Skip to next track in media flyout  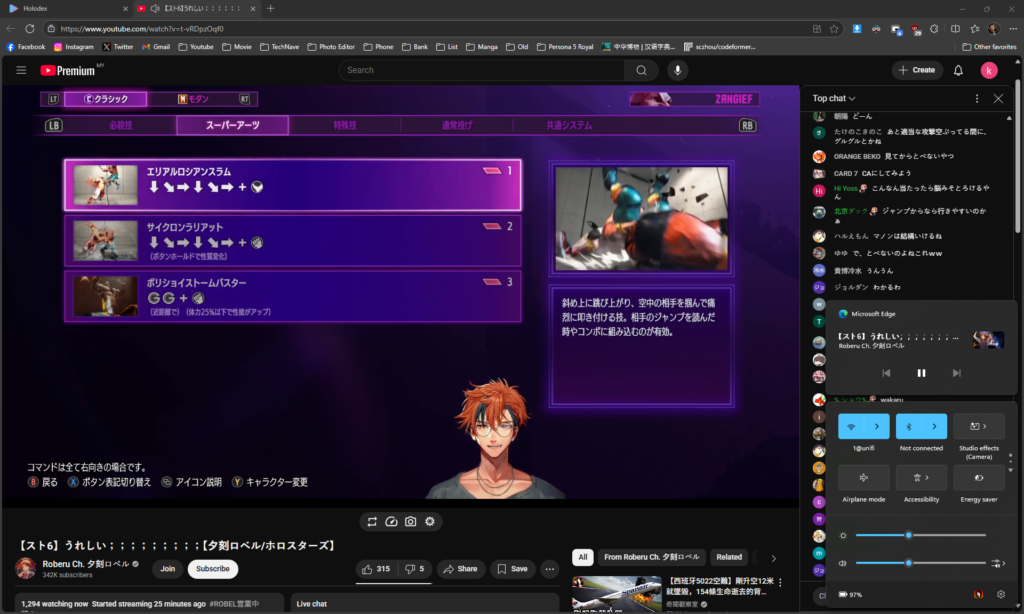957,373
